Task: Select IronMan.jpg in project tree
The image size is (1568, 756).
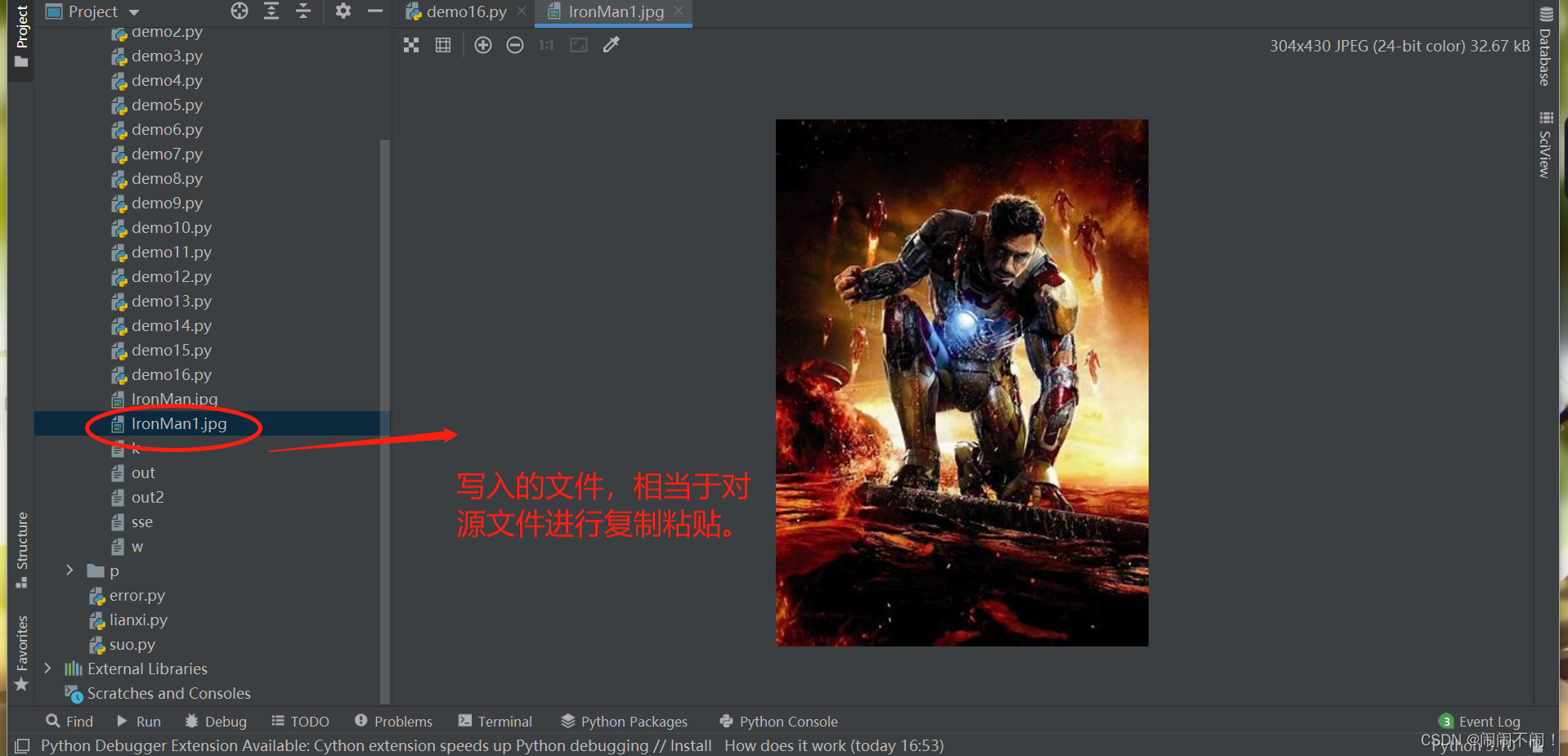Action: (x=174, y=399)
